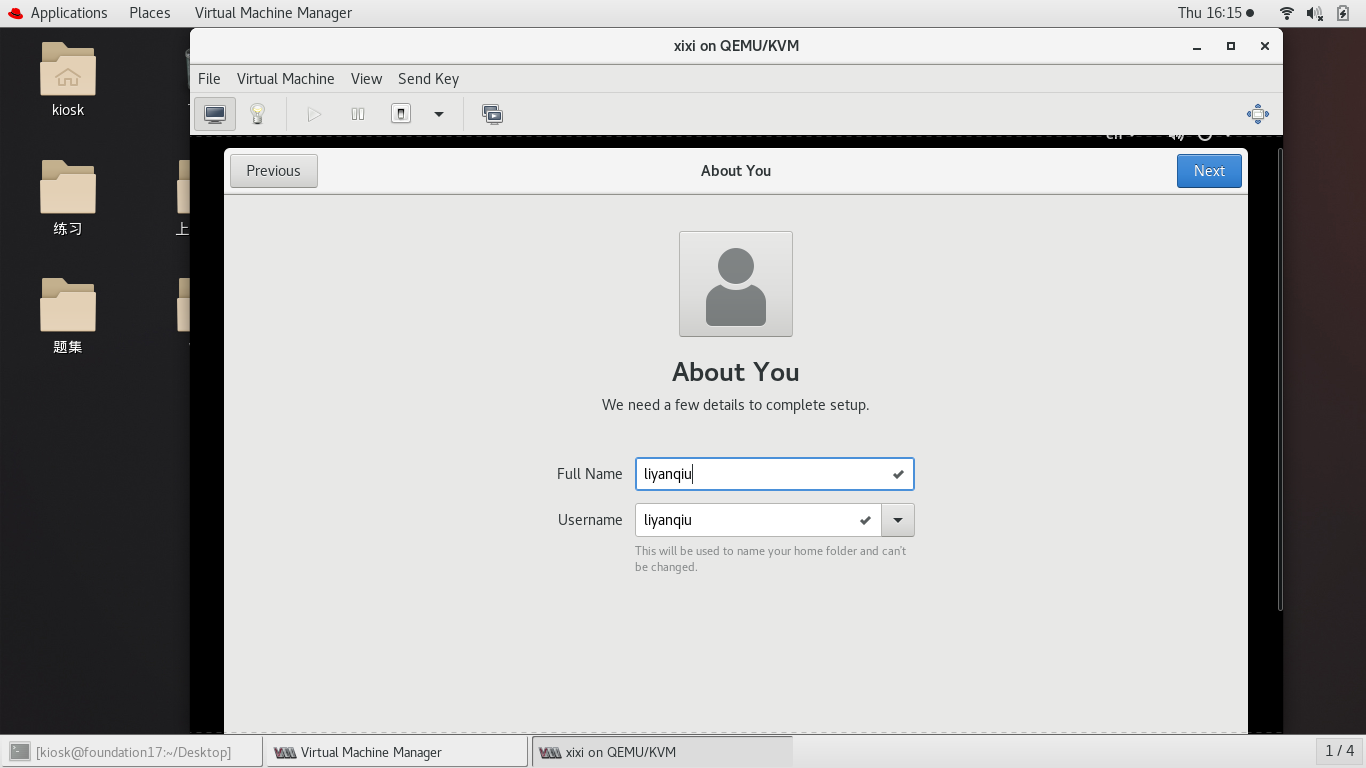
Task: Click Virtual Machine Manager in top bar
Action: [273, 13]
